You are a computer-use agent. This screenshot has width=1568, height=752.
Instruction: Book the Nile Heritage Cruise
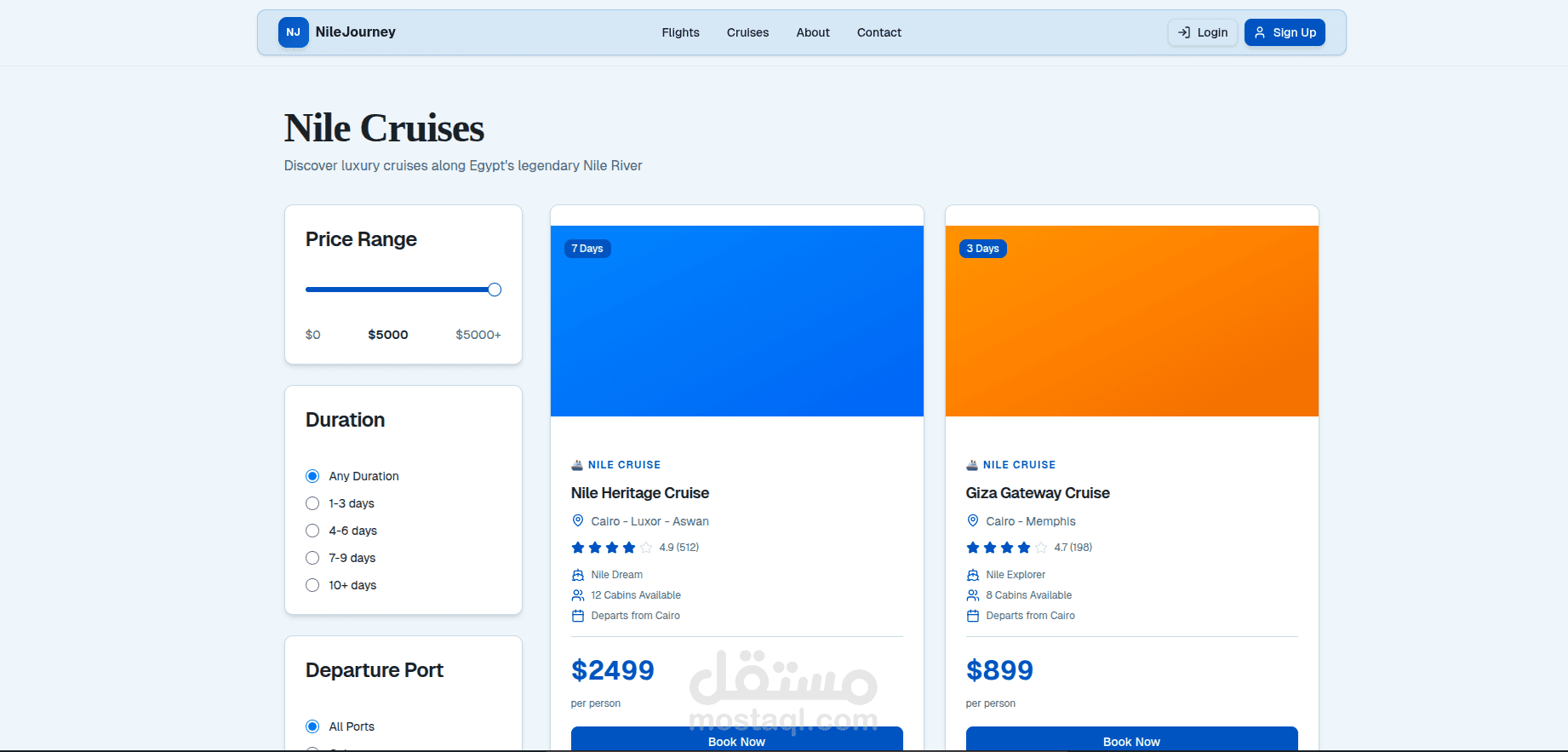[x=737, y=739]
